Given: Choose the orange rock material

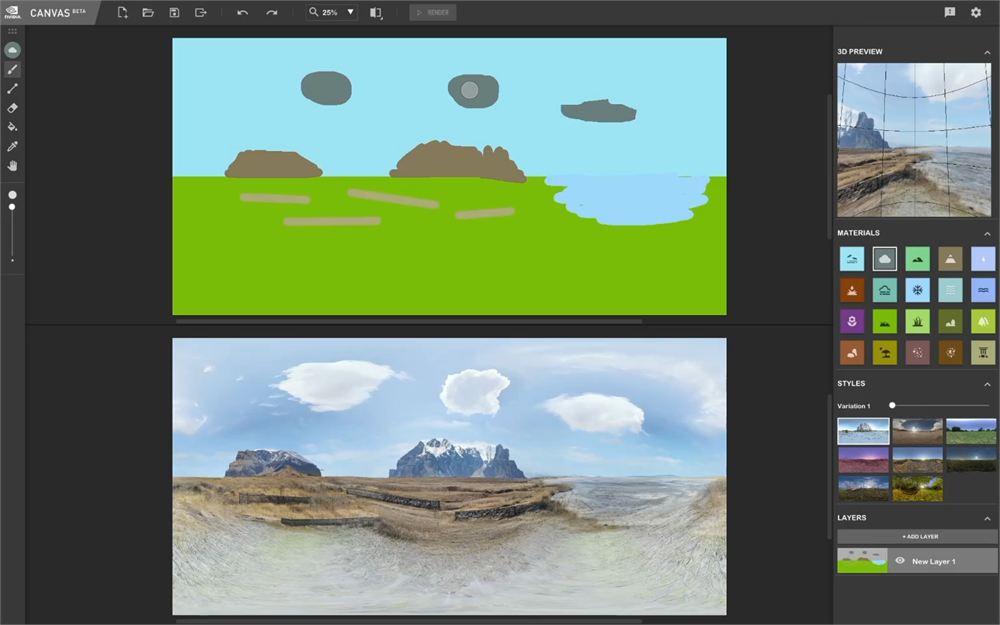Looking at the screenshot, I should [x=852, y=353].
